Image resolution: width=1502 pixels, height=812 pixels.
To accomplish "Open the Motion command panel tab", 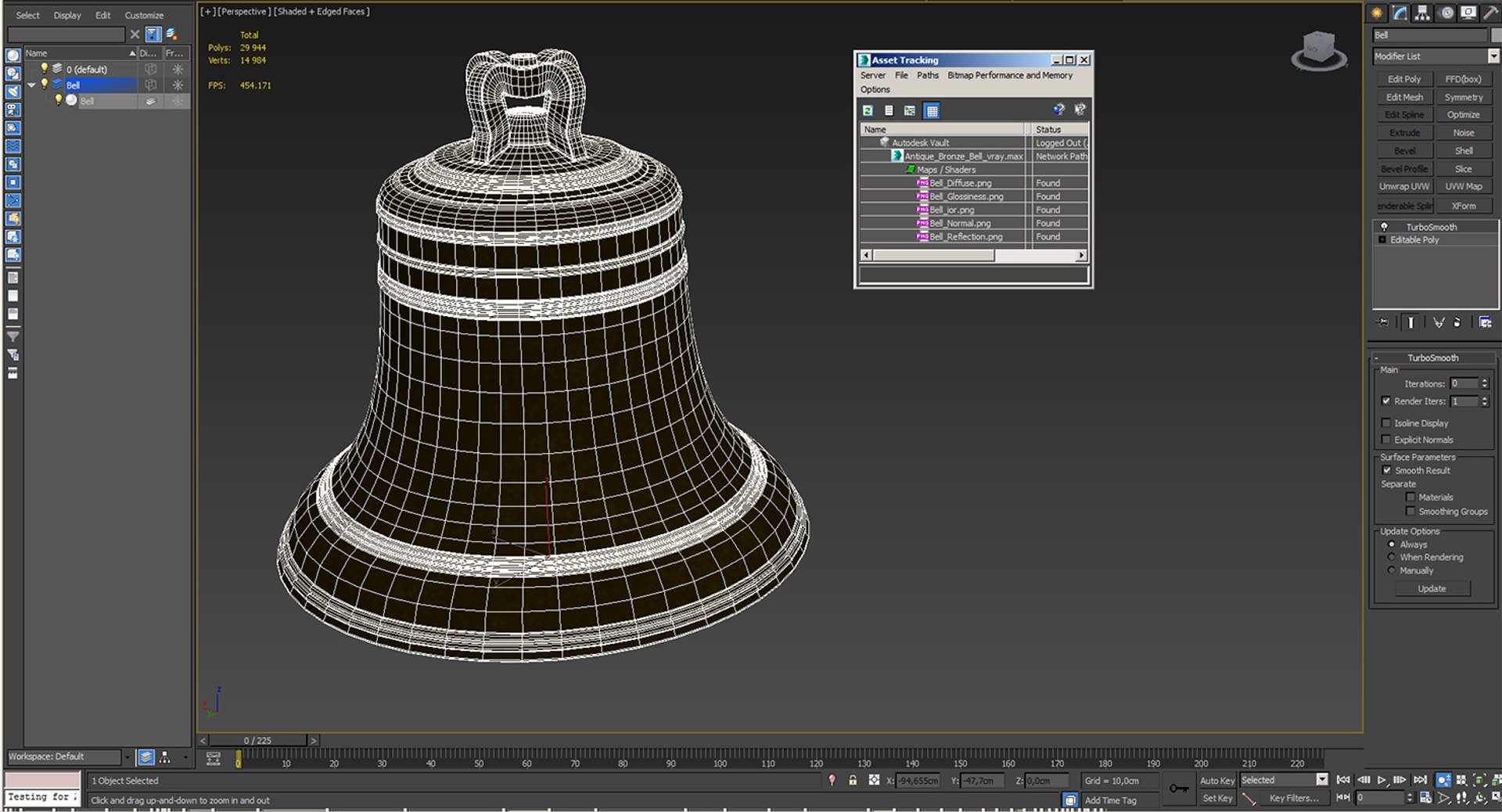I will click(x=1446, y=13).
